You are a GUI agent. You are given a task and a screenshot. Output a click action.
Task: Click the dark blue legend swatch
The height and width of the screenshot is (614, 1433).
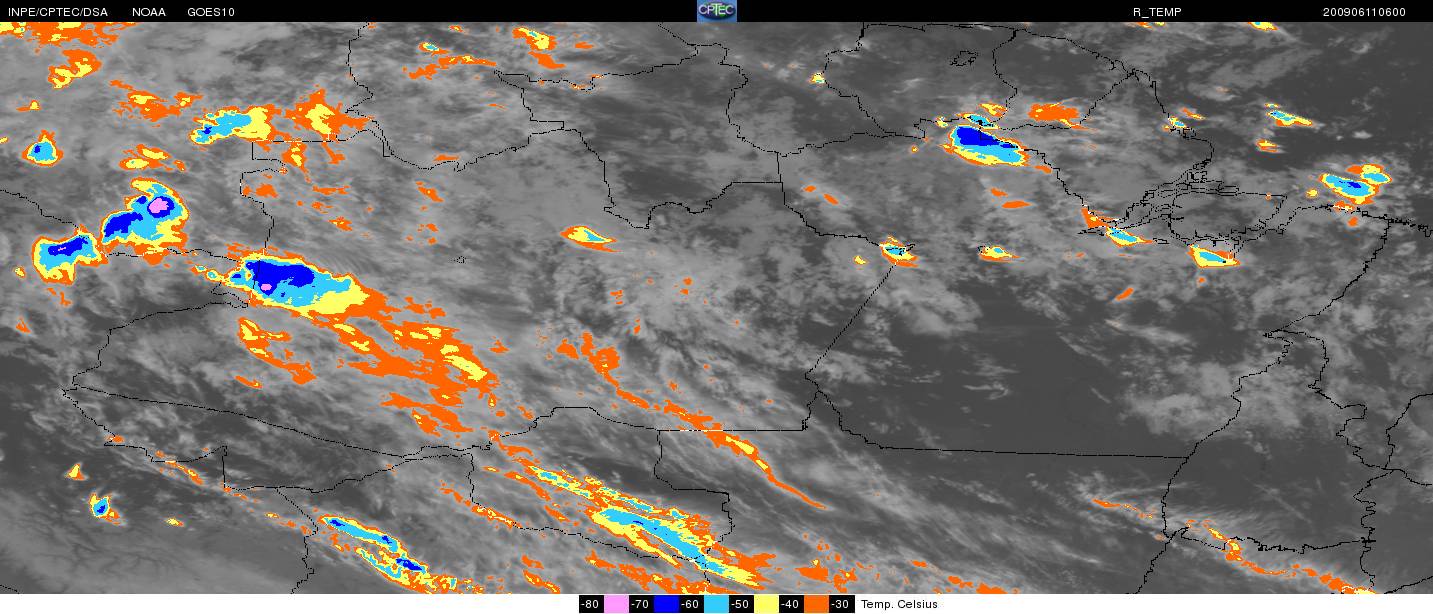tap(666, 604)
